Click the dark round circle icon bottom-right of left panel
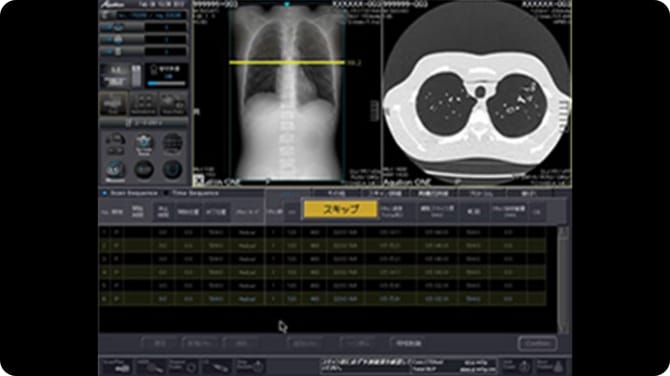The width and height of the screenshot is (670, 376). [173, 170]
